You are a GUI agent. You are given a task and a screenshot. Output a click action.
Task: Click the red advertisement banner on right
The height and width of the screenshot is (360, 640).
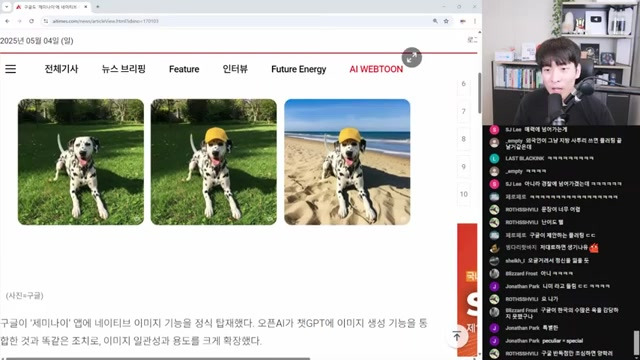(467, 289)
